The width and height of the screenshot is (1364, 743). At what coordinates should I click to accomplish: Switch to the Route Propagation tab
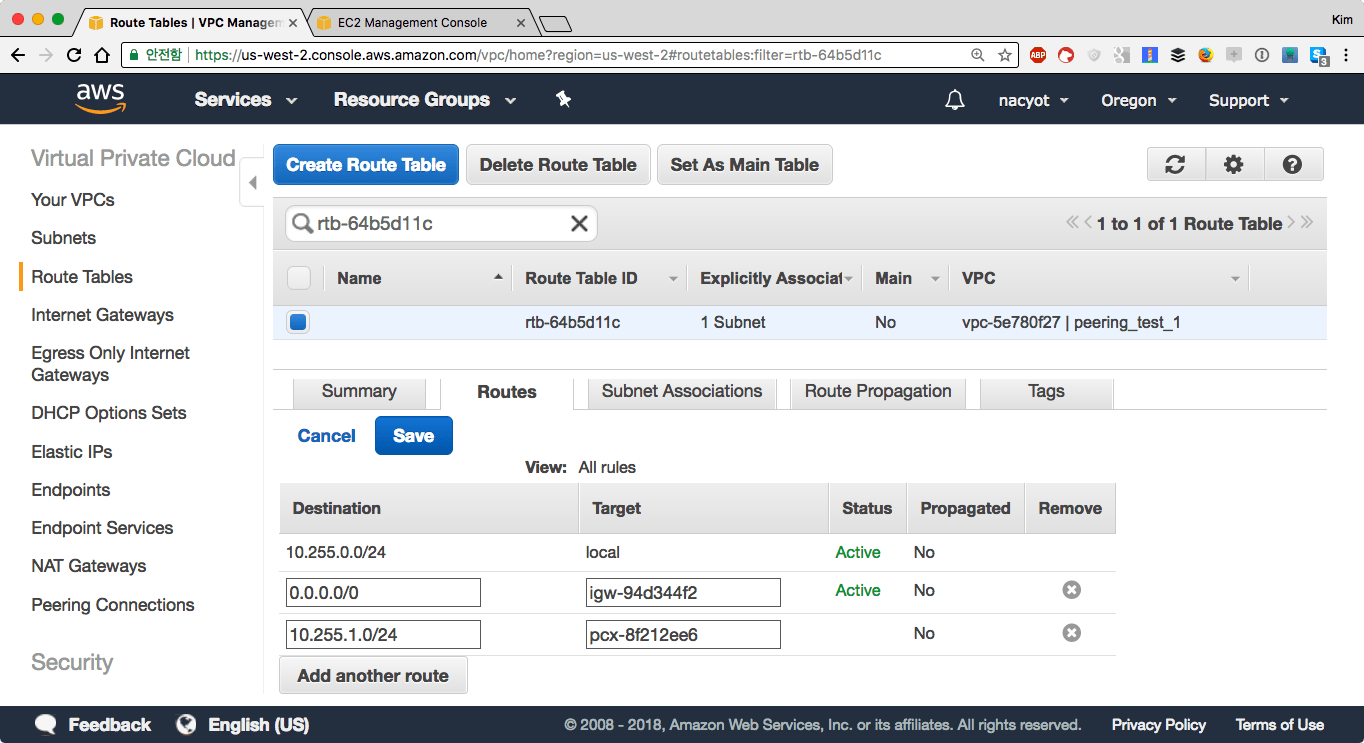pyautogui.click(x=877, y=391)
